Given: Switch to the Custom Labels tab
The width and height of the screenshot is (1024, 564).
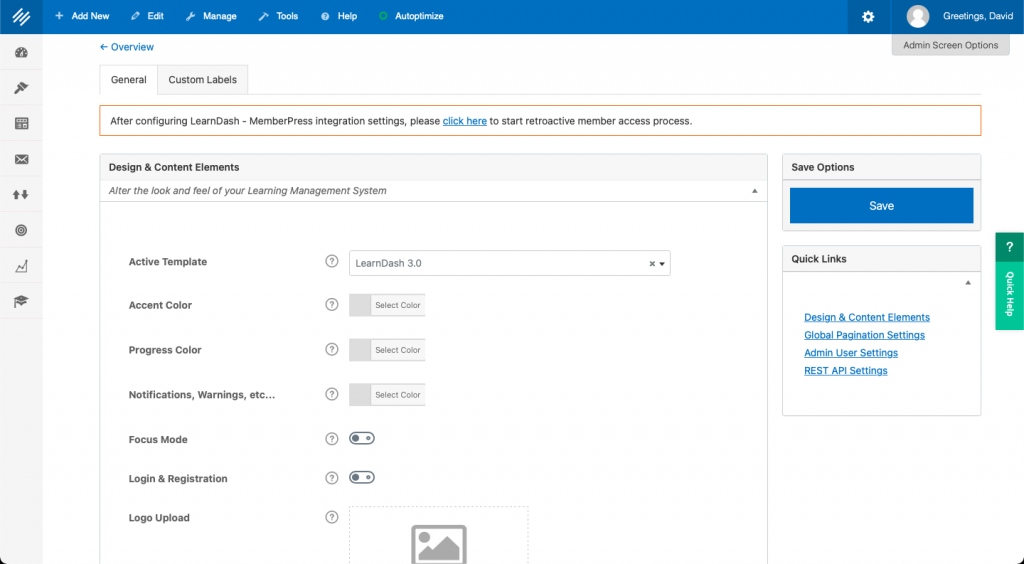Looking at the screenshot, I should point(203,80).
